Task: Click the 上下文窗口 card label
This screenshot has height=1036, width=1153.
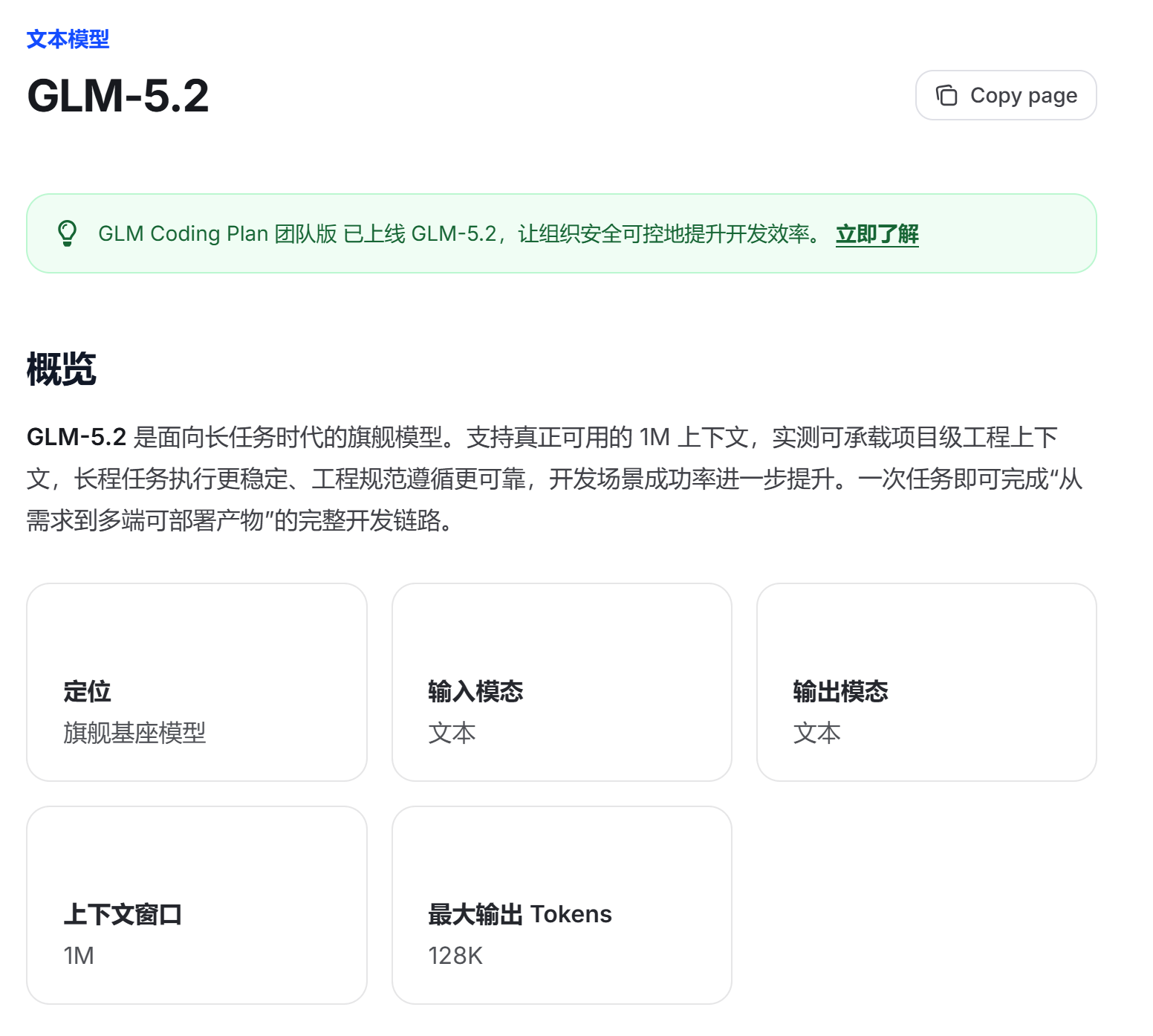Action: (x=123, y=914)
